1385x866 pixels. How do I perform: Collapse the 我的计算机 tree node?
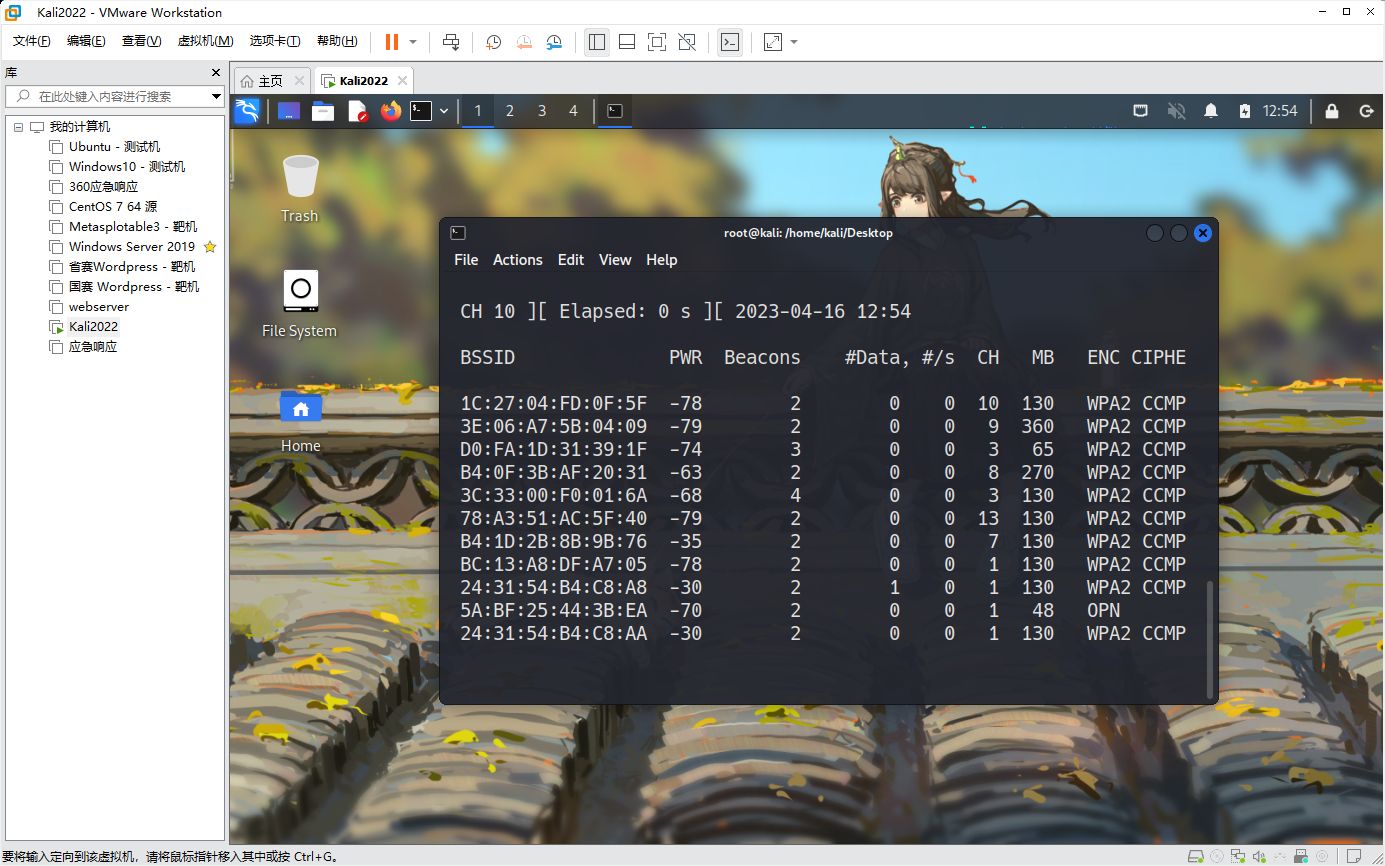(x=18, y=127)
